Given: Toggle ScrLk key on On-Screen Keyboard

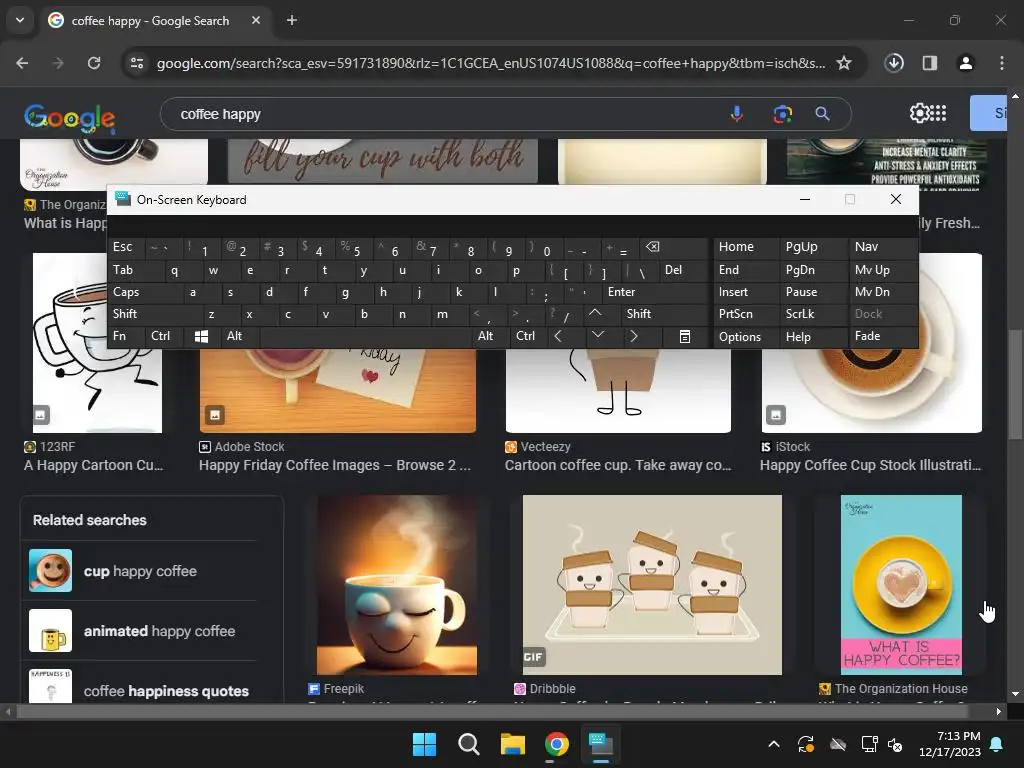Looking at the screenshot, I should (812, 314).
